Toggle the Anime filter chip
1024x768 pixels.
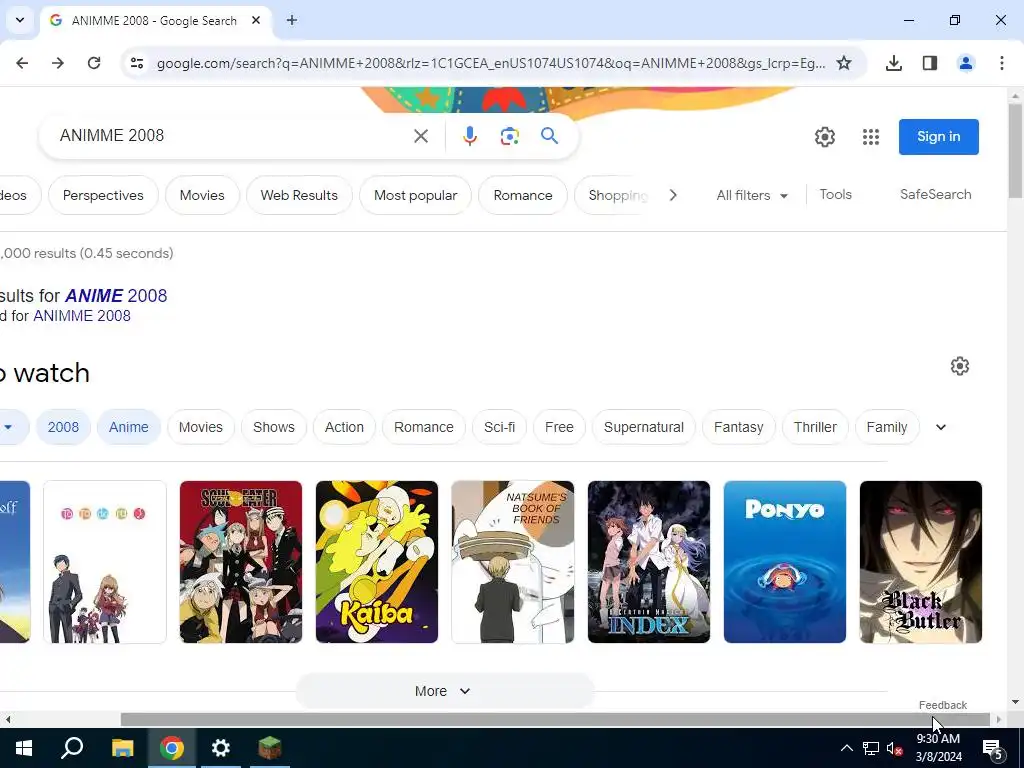coord(129,427)
